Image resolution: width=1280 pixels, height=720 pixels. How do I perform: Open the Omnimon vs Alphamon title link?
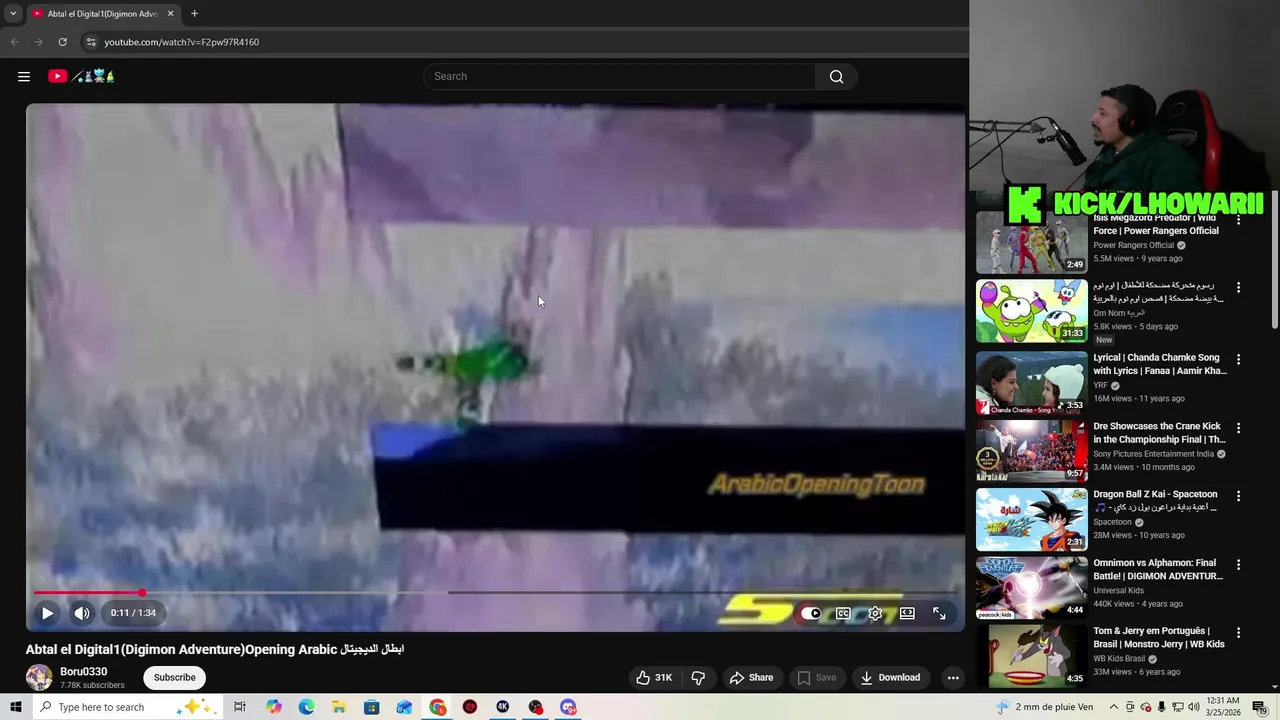(1158, 569)
